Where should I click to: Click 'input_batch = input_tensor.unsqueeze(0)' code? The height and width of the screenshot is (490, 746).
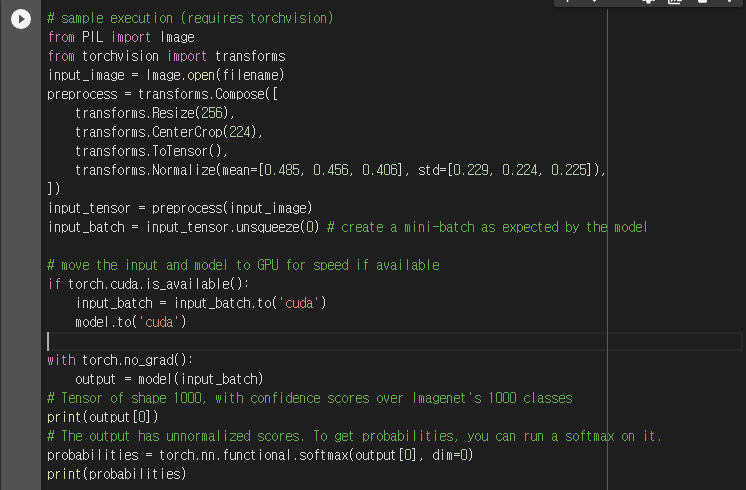[184, 227]
